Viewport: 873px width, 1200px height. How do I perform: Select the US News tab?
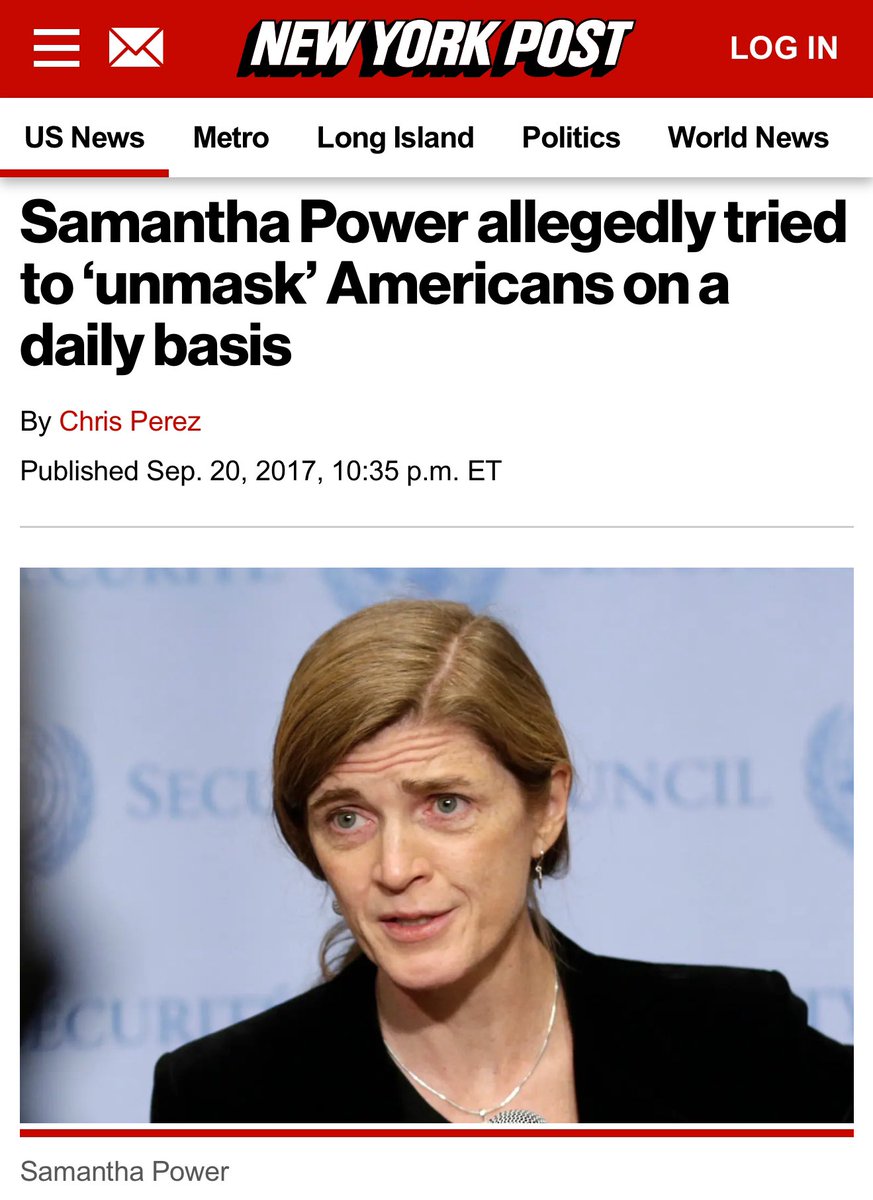tap(84, 137)
